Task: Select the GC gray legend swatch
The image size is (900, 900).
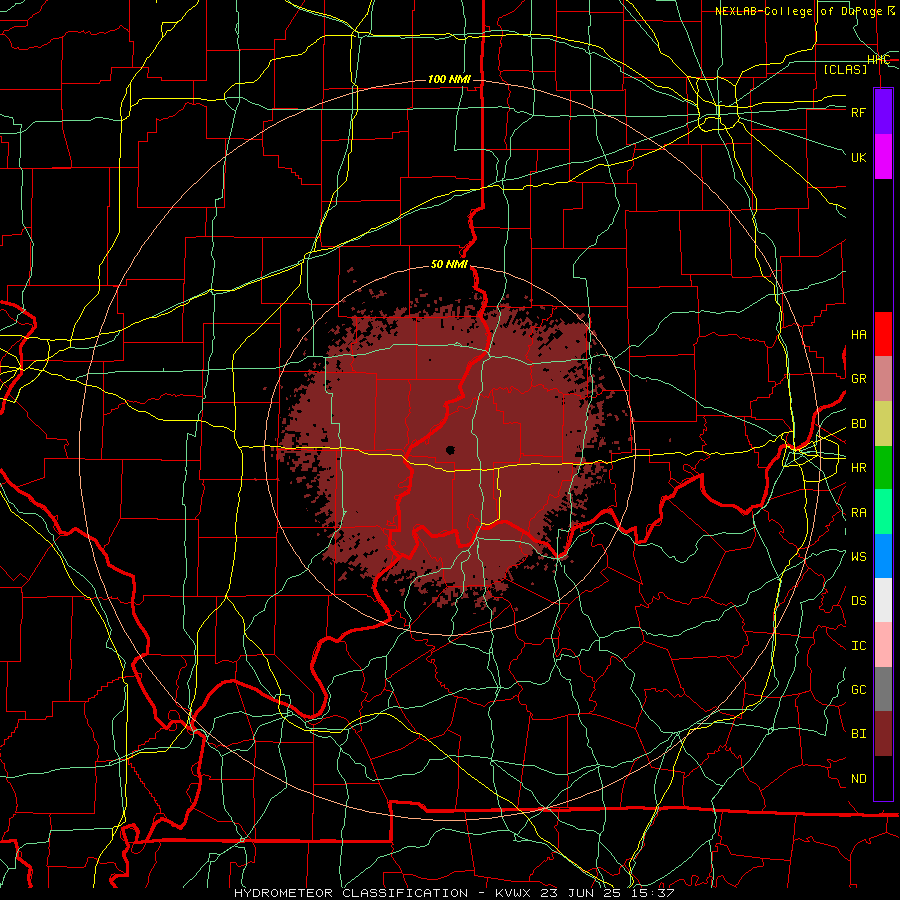Action: pyautogui.click(x=883, y=689)
